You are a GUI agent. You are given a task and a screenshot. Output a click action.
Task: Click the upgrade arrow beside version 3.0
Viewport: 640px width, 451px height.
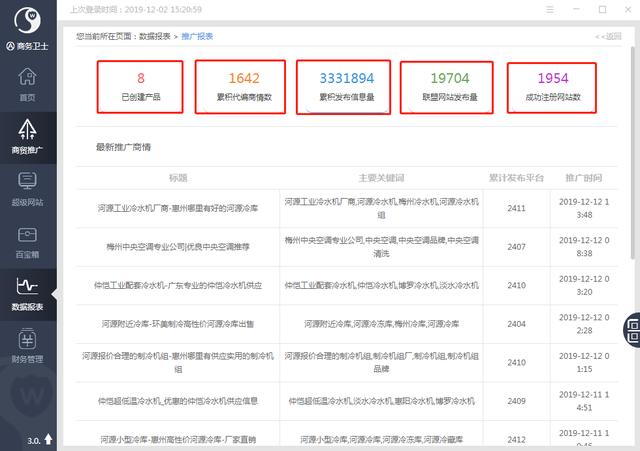point(47,438)
